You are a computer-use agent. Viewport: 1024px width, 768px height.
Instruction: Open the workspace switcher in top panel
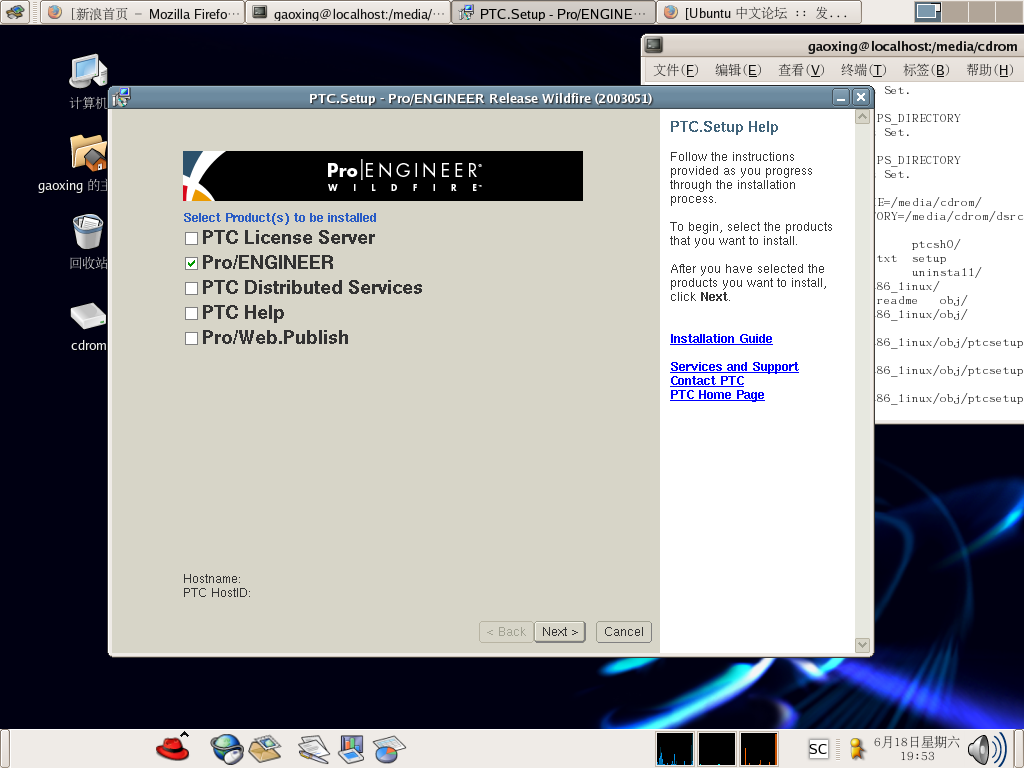click(x=968, y=12)
